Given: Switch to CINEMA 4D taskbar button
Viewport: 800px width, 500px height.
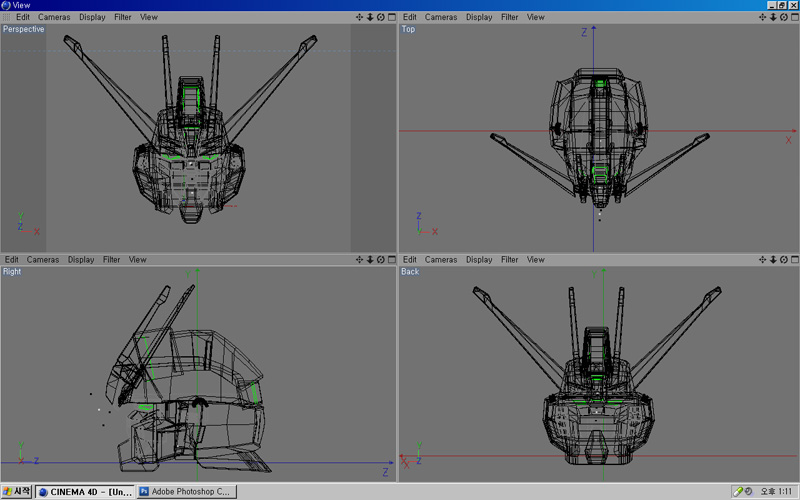Looking at the screenshot, I should pyautogui.click(x=85, y=492).
